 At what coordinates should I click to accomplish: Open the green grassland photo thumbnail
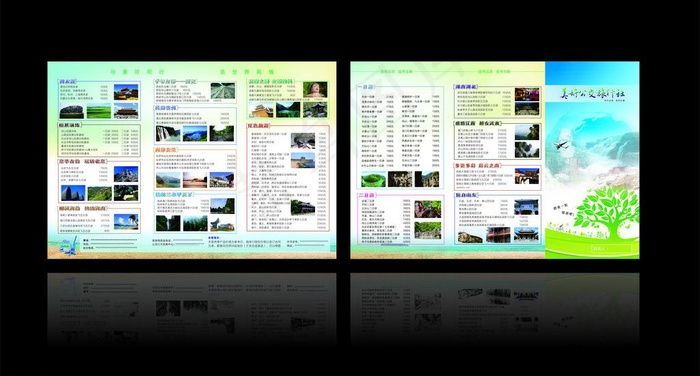click(99, 111)
